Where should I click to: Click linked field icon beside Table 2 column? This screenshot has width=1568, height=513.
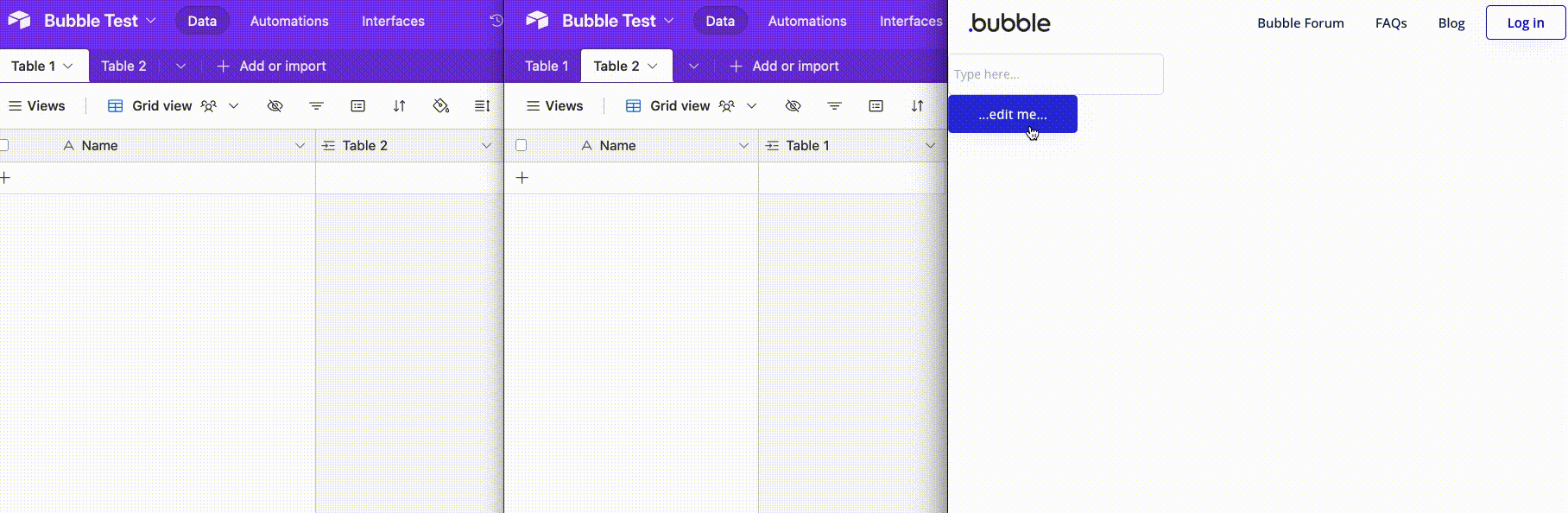pos(328,145)
